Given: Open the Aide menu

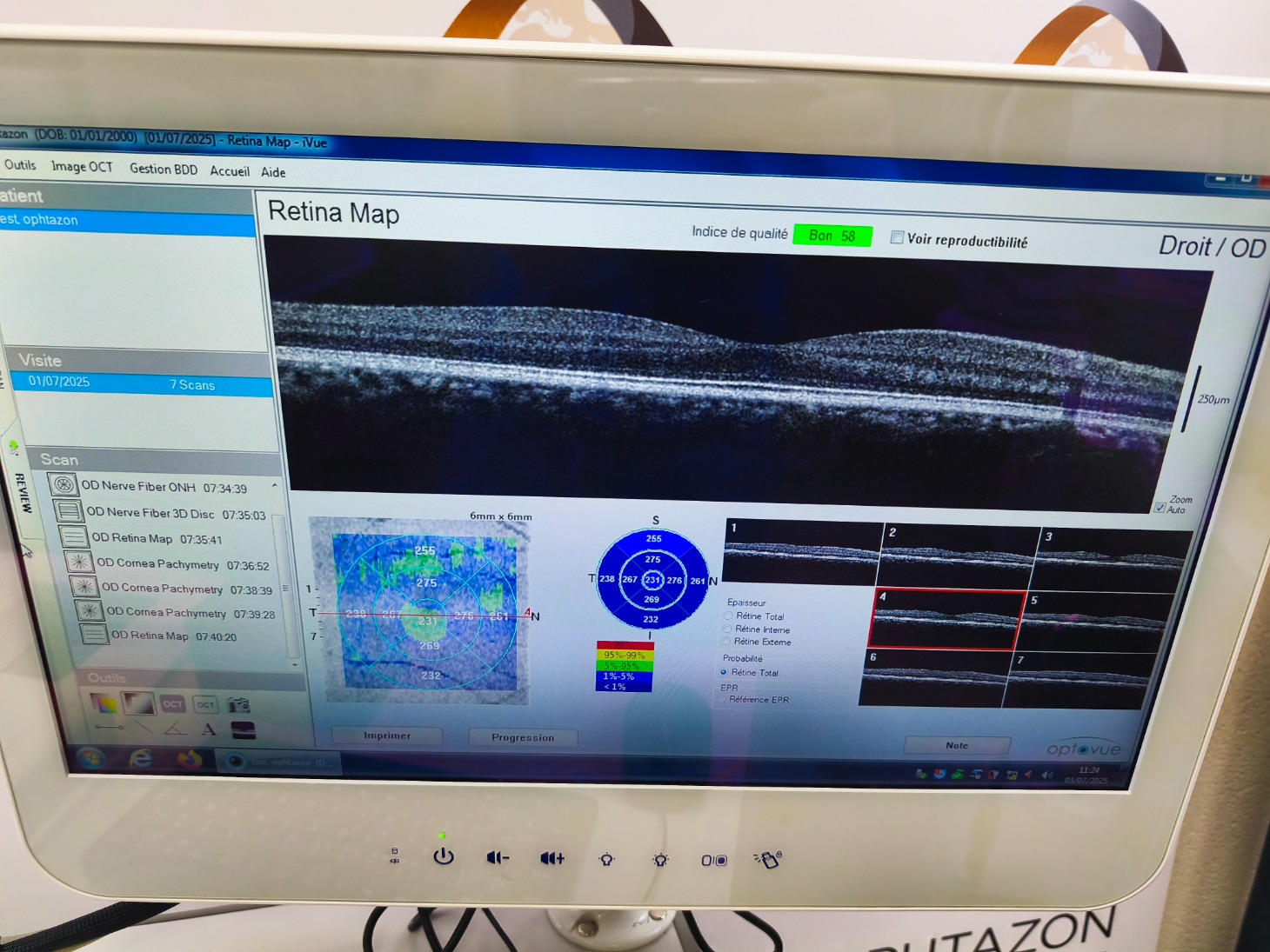Looking at the screenshot, I should click(x=273, y=172).
